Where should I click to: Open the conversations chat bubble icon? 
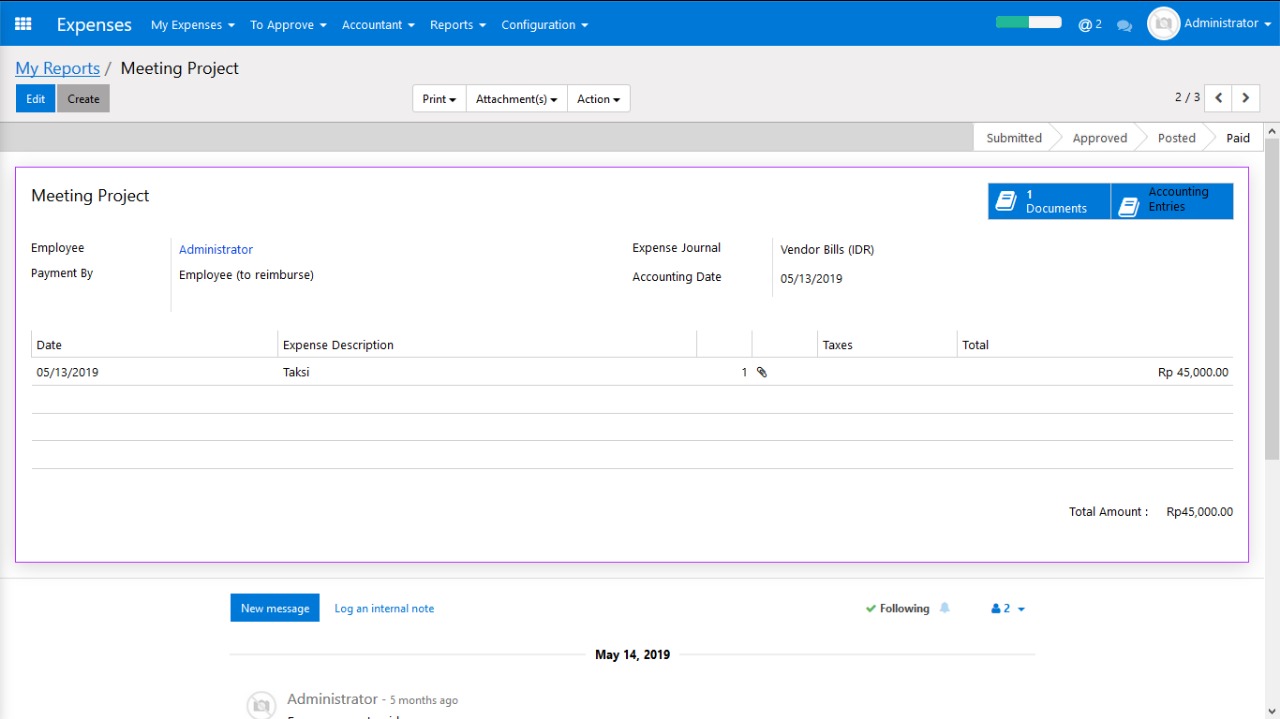point(1124,25)
